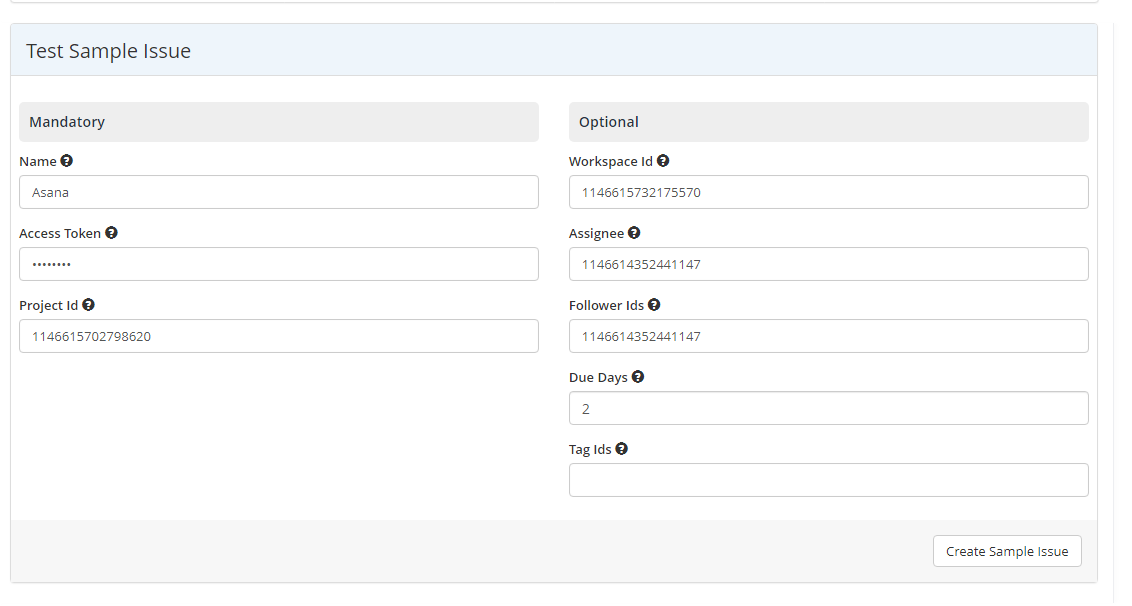This screenshot has height=606, width=1132.
Task: Click the Workspace Id help icon
Action: click(x=663, y=161)
